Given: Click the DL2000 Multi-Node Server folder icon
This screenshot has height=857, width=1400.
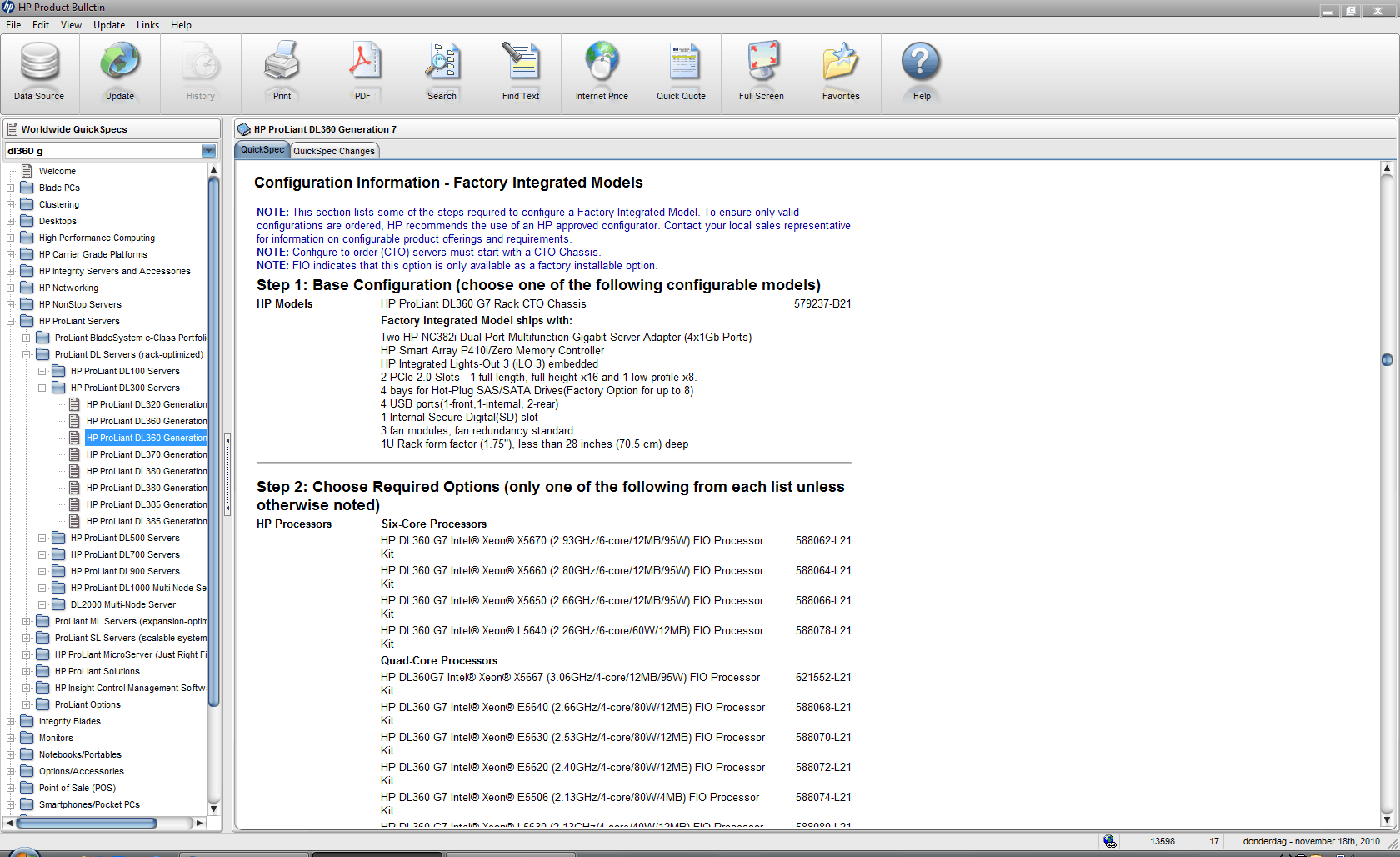Looking at the screenshot, I should [x=59, y=604].
